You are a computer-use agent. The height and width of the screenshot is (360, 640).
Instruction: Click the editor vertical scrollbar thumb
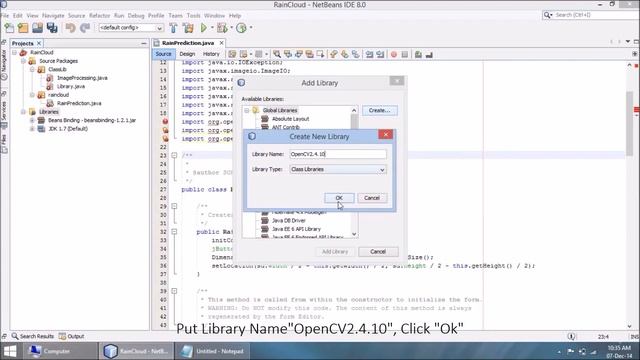(630, 123)
